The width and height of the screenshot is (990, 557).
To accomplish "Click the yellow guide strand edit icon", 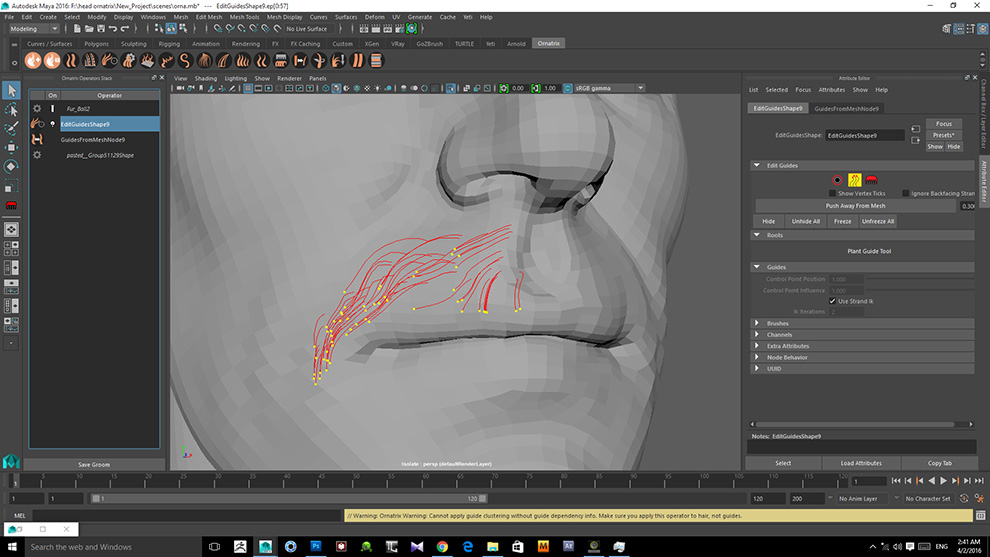I will pyautogui.click(x=855, y=180).
